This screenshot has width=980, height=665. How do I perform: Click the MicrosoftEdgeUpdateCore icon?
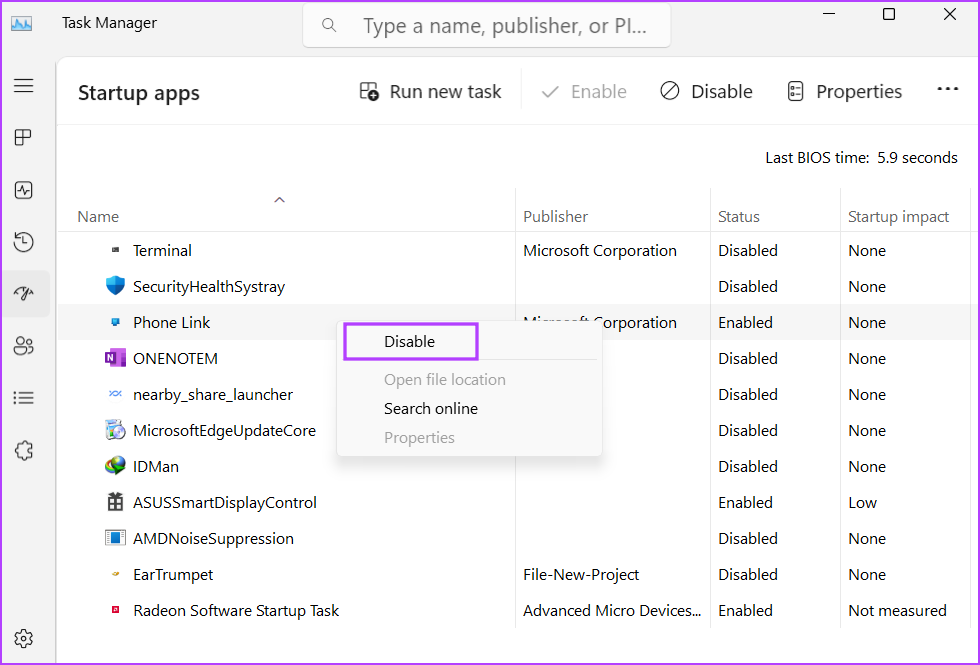pyautogui.click(x=115, y=430)
